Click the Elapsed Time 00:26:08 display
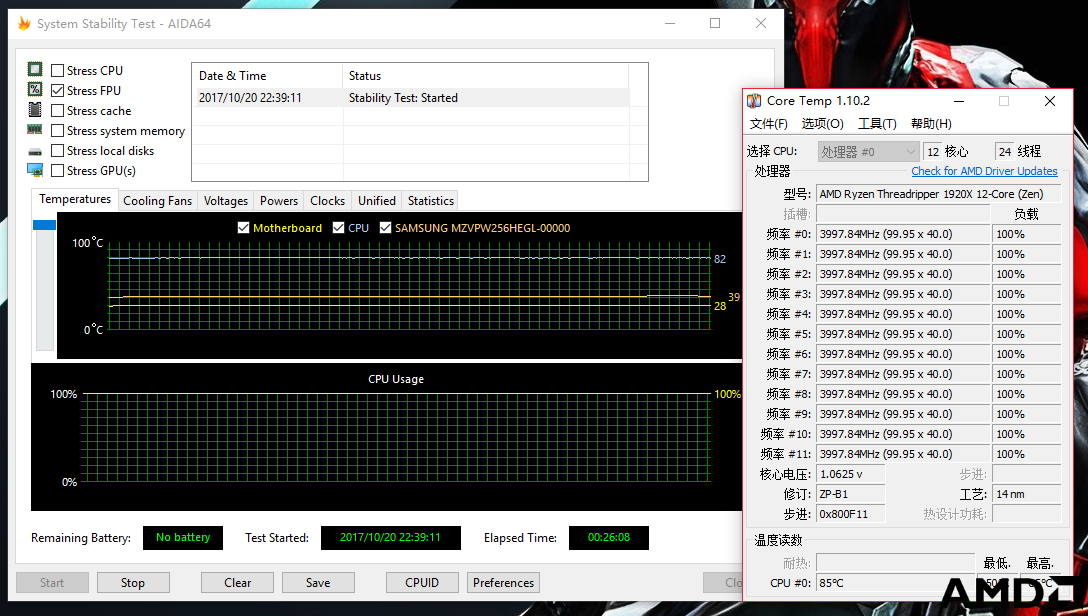Viewport: 1088px width, 616px height. click(x=609, y=538)
